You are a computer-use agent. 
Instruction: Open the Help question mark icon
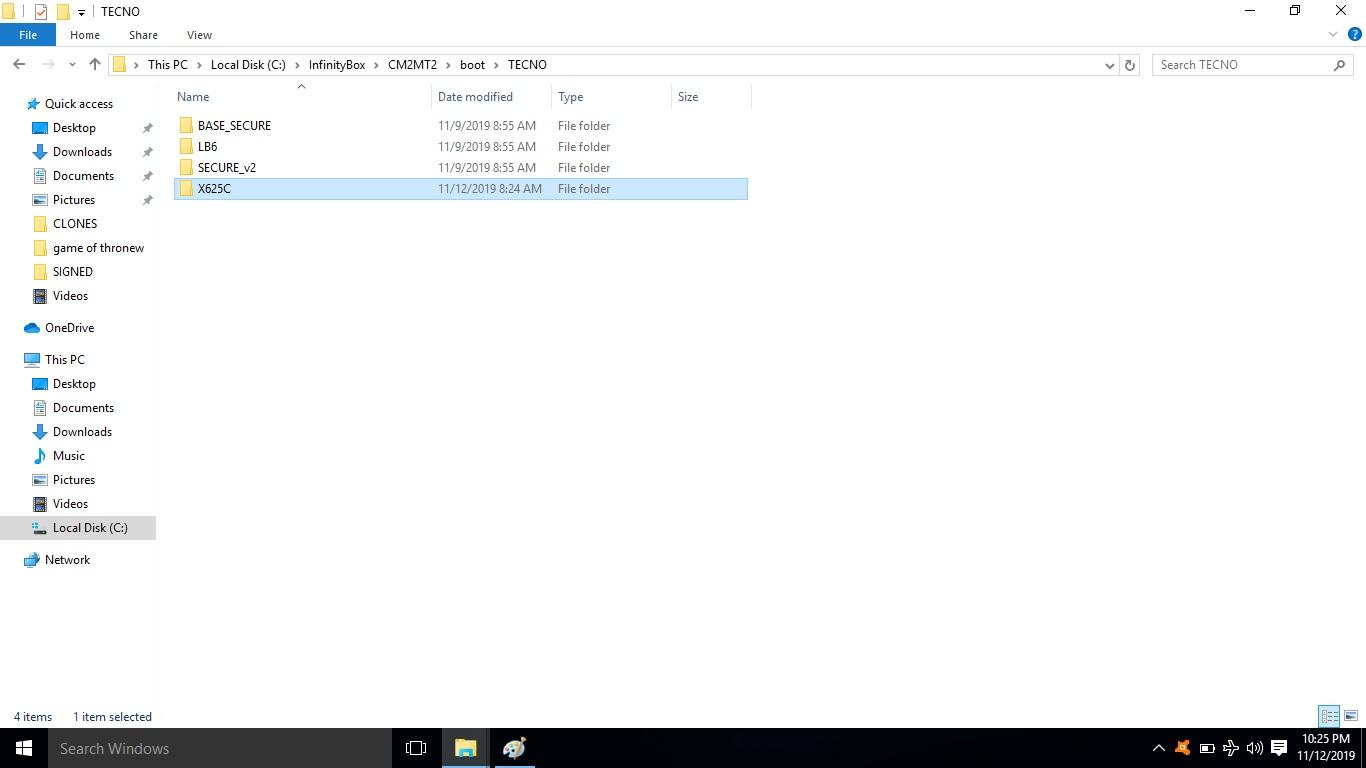coord(1355,35)
